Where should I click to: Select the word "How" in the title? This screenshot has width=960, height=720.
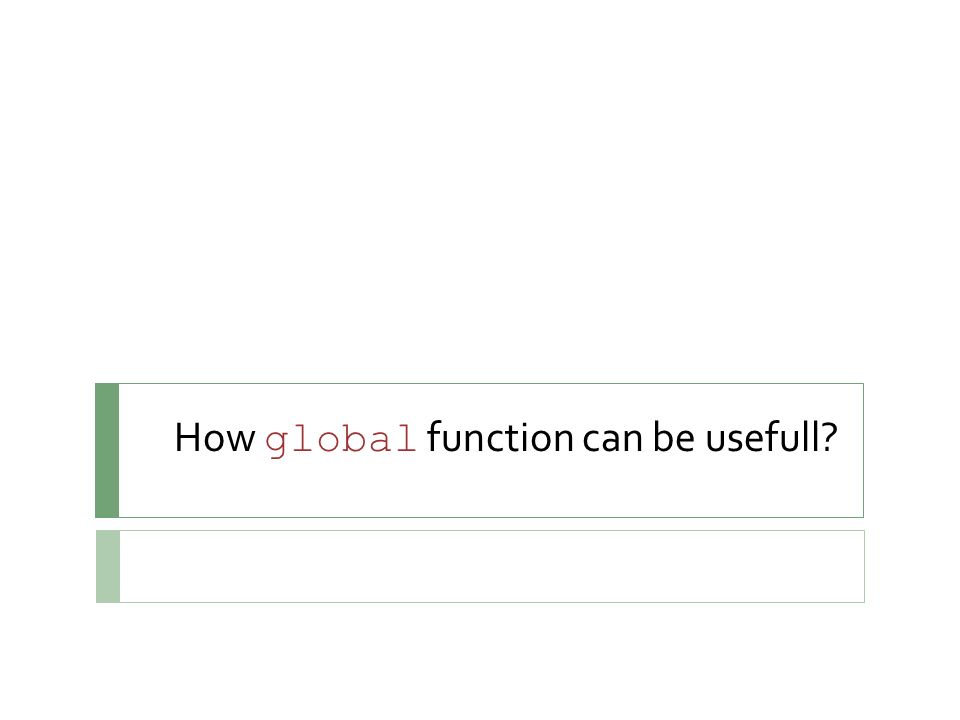[215, 437]
